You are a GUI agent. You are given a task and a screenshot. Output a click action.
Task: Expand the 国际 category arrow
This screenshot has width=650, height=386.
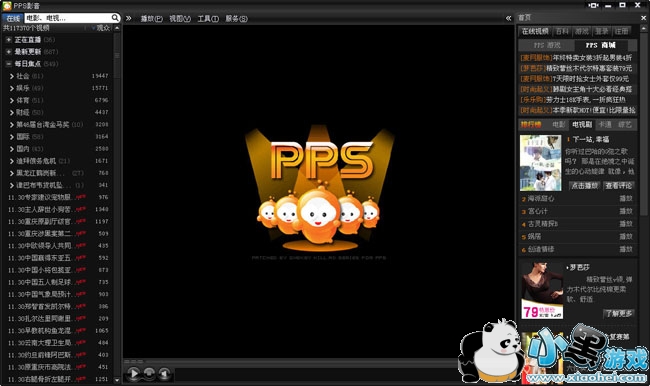point(12,136)
